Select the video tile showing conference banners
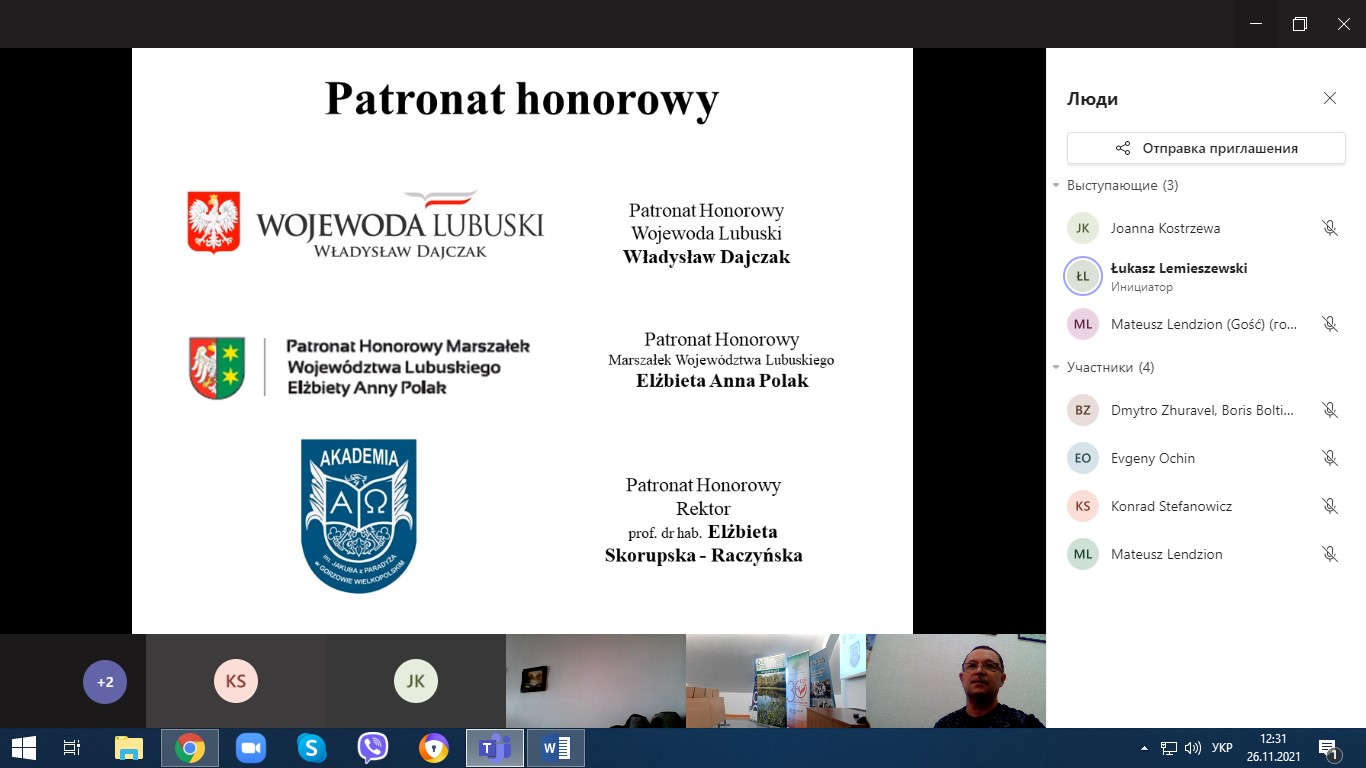The width and height of the screenshot is (1366, 768). coord(776,681)
